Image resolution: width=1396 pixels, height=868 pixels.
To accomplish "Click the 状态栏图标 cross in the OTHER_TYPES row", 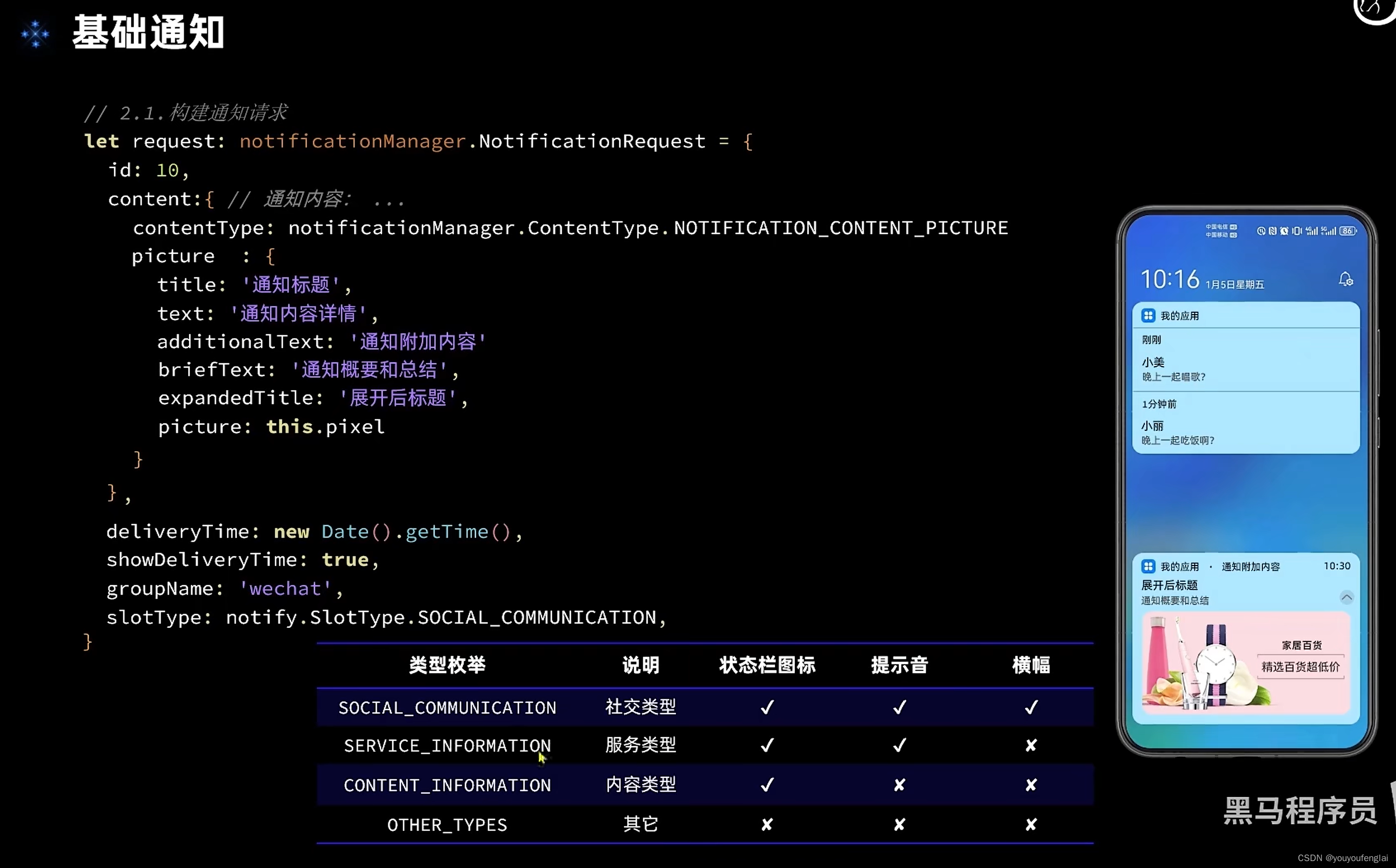I will point(767,824).
